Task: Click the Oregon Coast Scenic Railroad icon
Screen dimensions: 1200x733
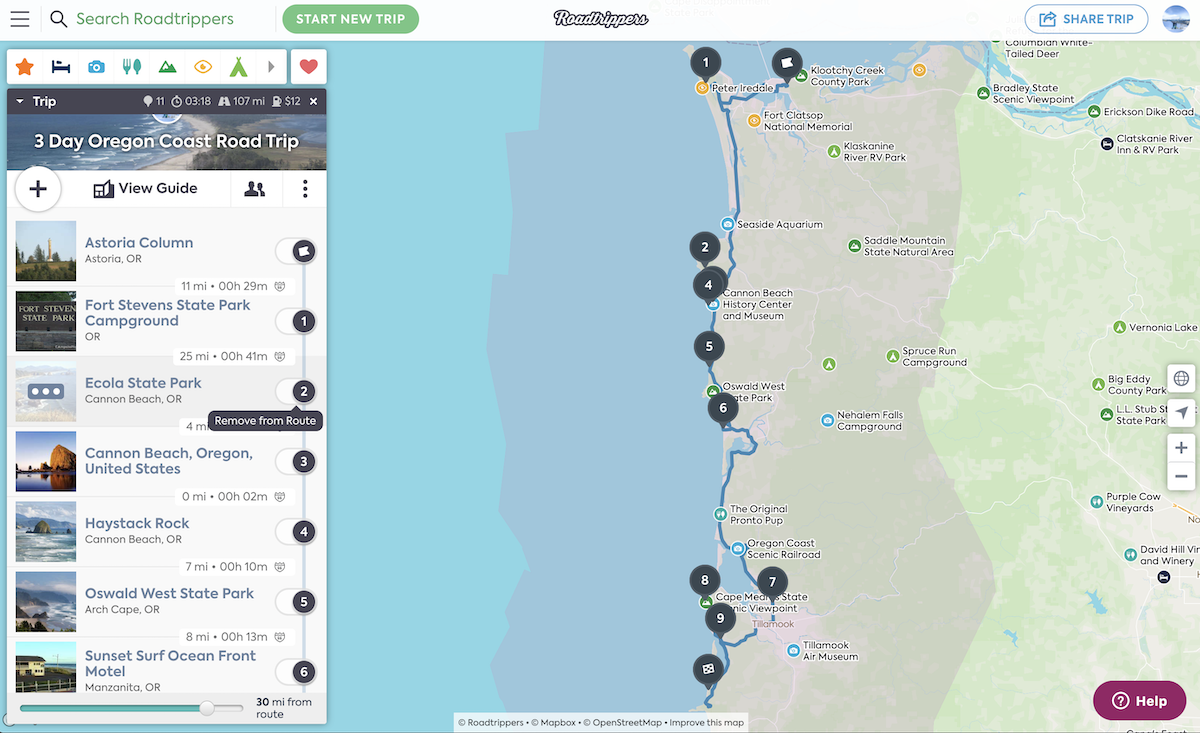Action: click(x=738, y=548)
